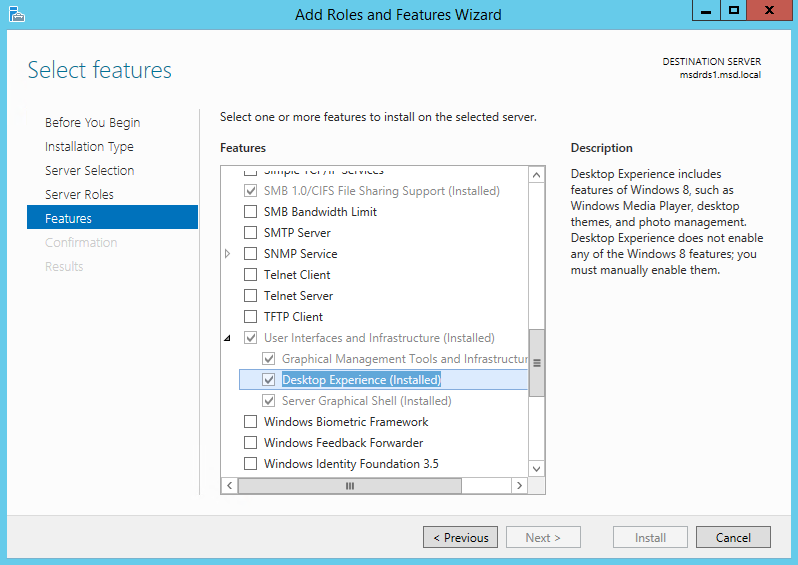Go to the Installation Type step

coord(89,147)
